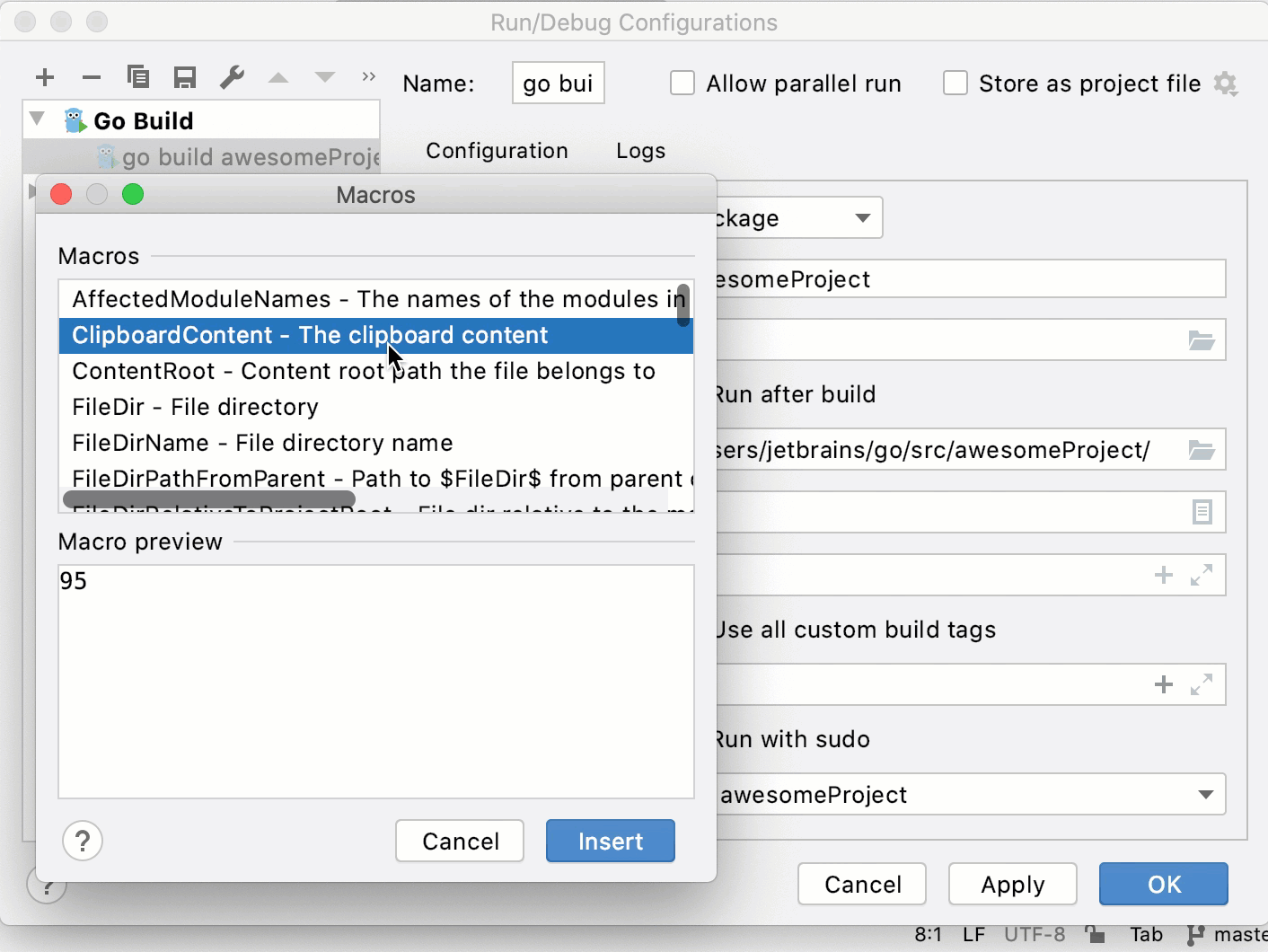
Task: Open the awesomeProject module dropdown
Action: pos(1208,795)
